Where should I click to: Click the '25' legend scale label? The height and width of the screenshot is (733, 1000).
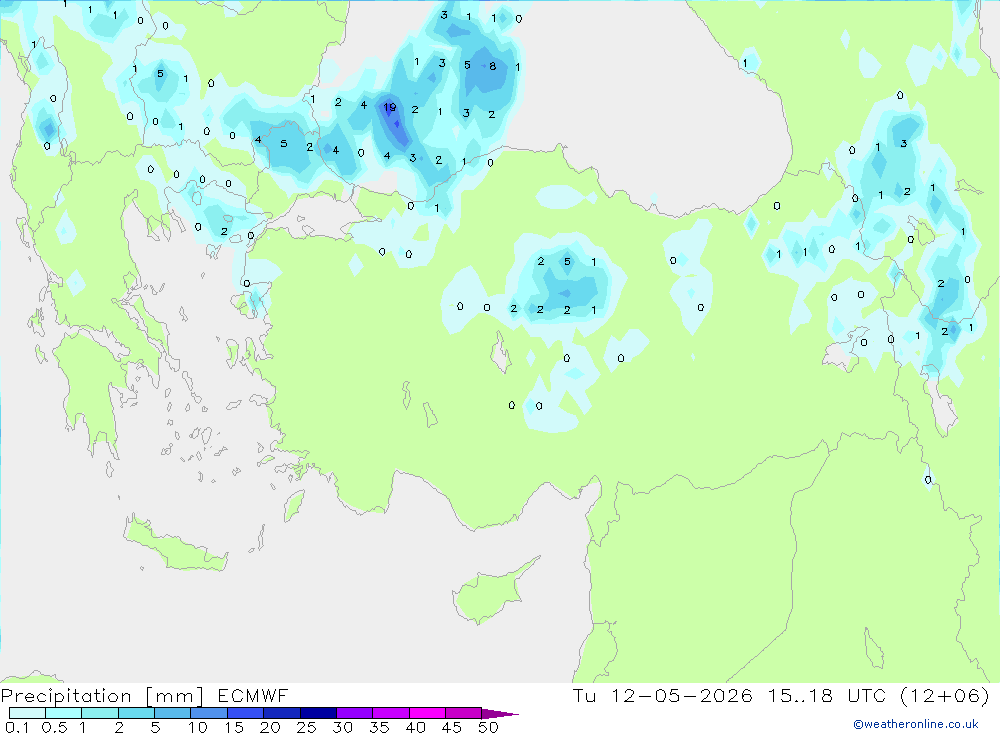coord(306,727)
